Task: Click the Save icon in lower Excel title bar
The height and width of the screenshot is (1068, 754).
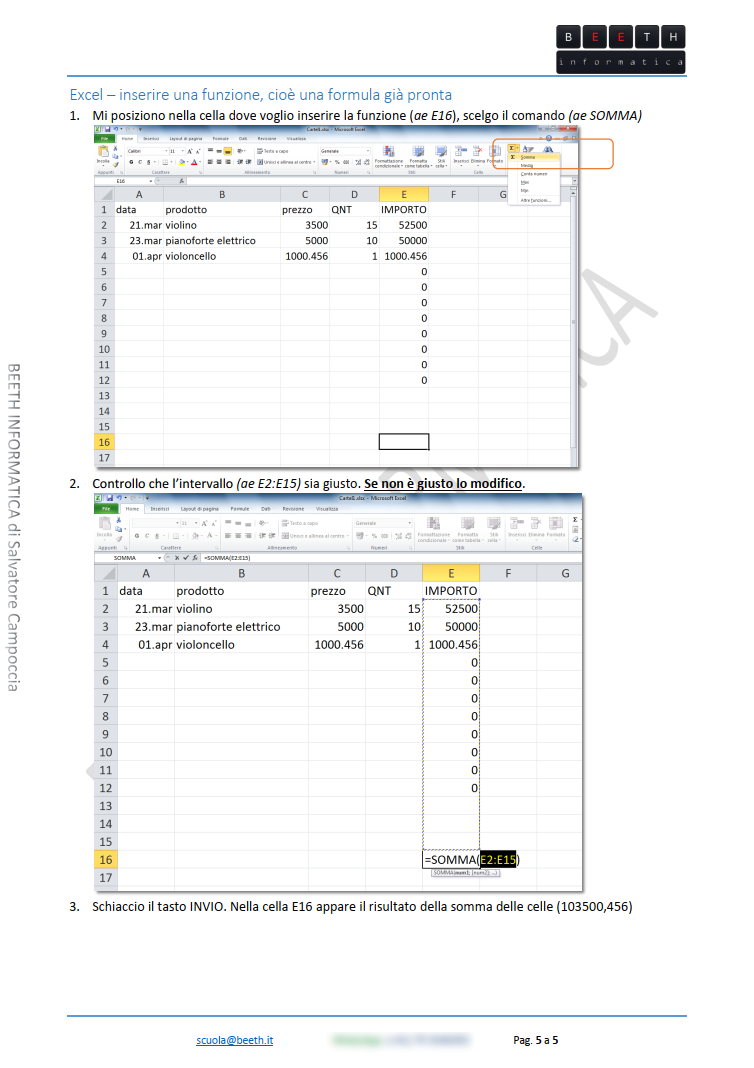Action: pos(109,498)
